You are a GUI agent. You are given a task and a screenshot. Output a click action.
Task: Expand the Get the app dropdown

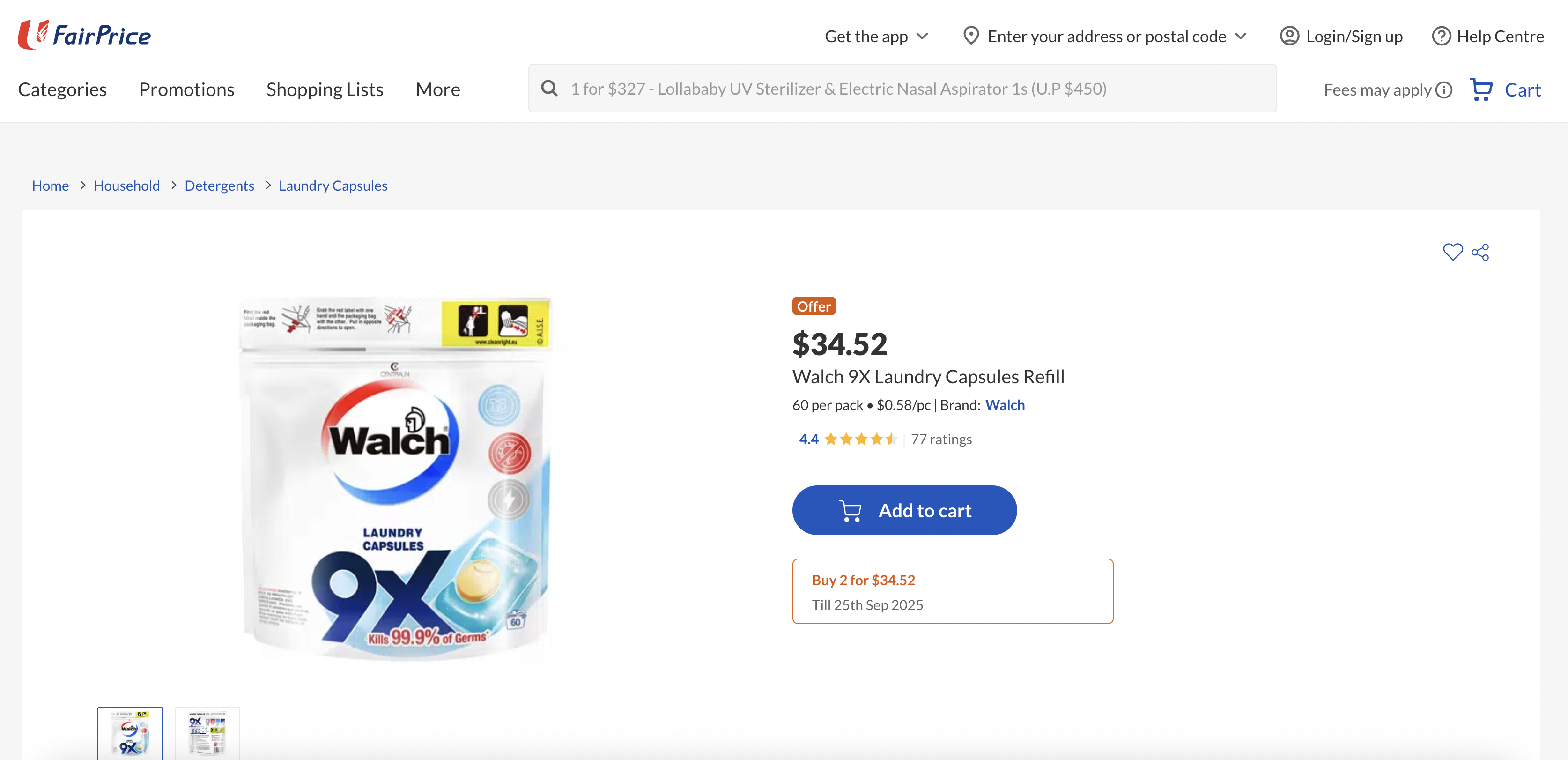(x=876, y=37)
